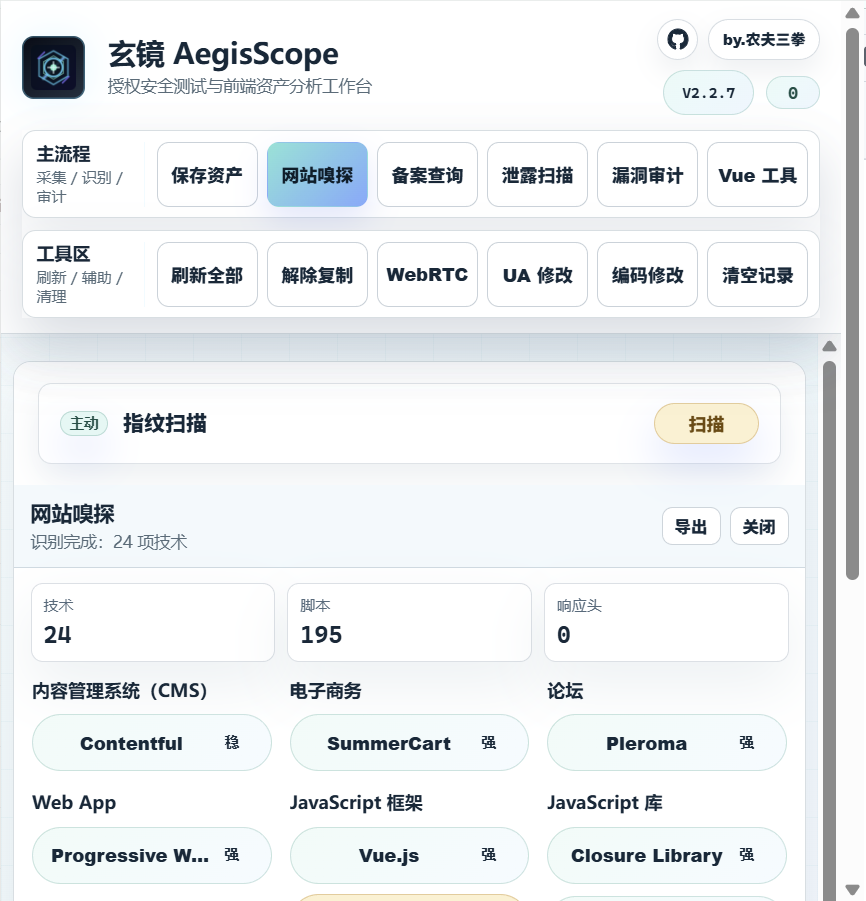Click the 脚本 195 stat card
Viewport: 866px width, 901px height.
tap(409, 622)
